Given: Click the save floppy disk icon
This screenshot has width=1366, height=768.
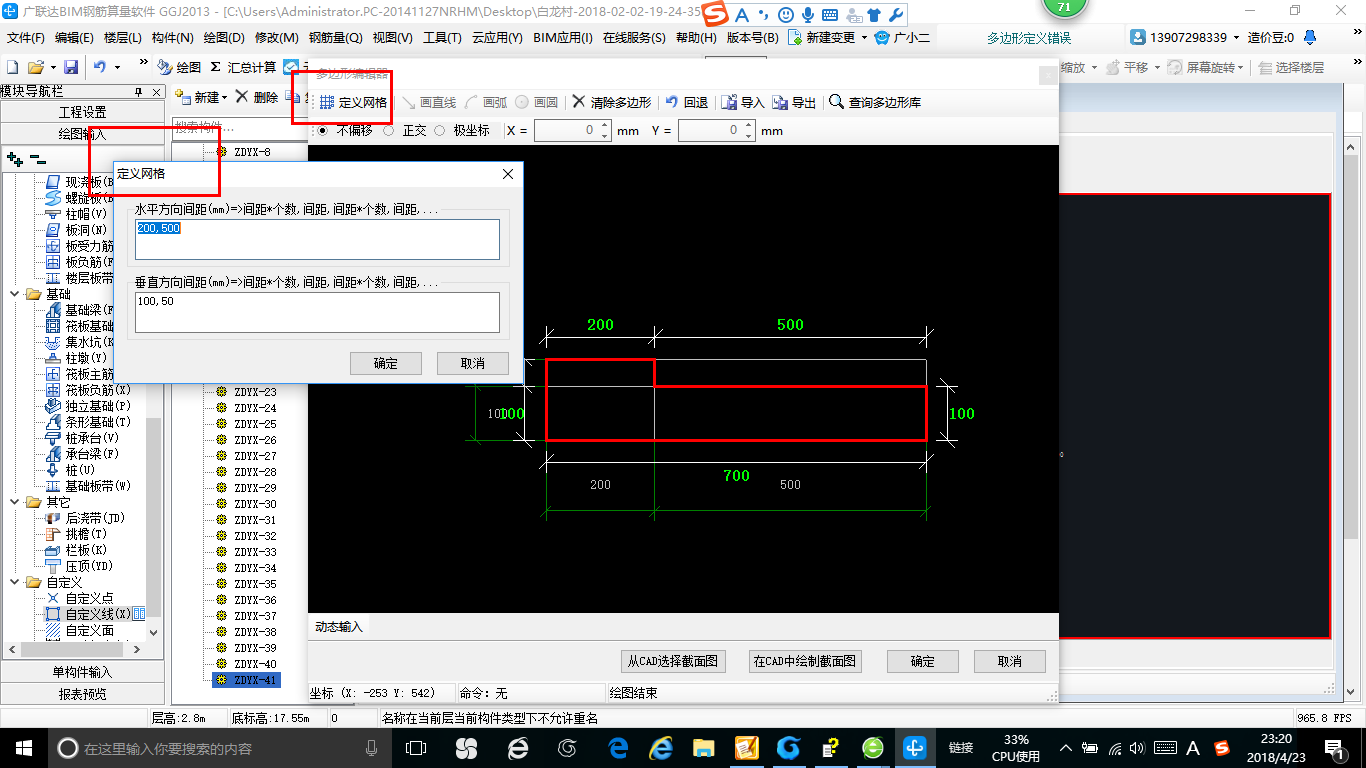Looking at the screenshot, I should click(71, 67).
